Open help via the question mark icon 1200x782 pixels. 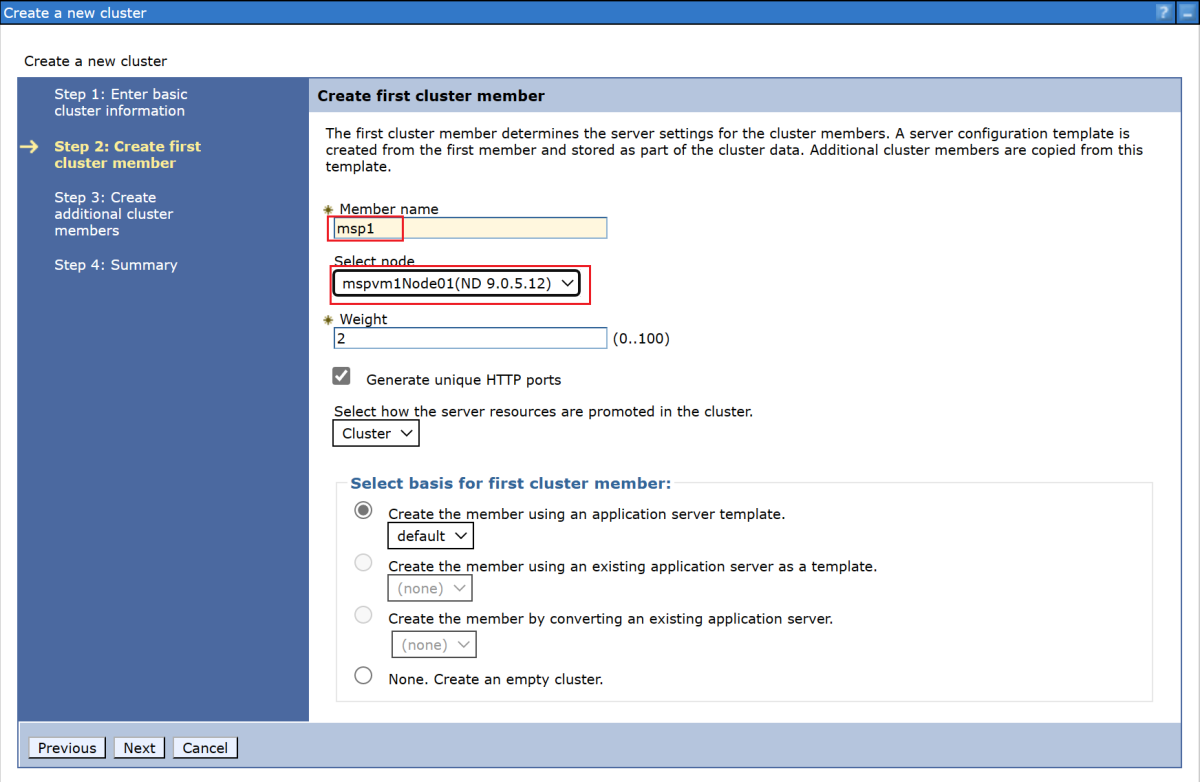coord(1161,12)
